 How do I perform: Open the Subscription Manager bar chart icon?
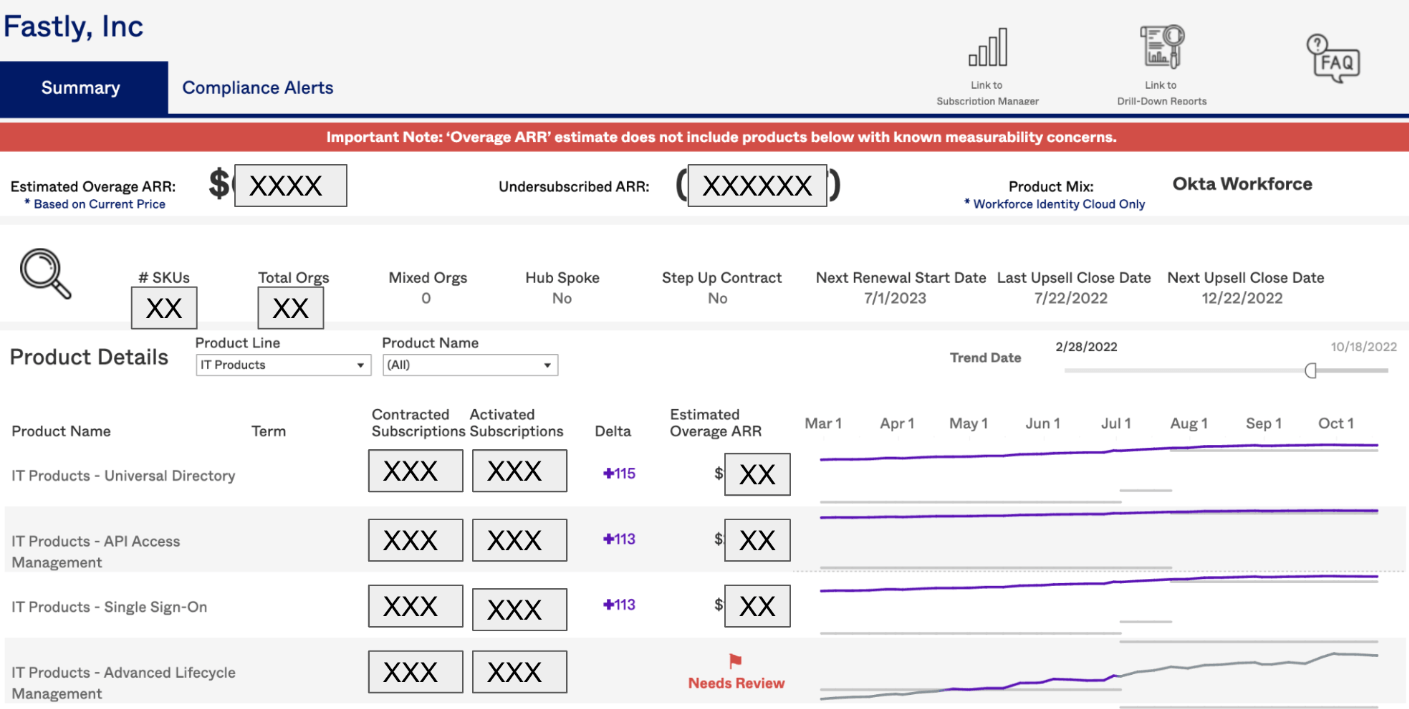point(987,48)
